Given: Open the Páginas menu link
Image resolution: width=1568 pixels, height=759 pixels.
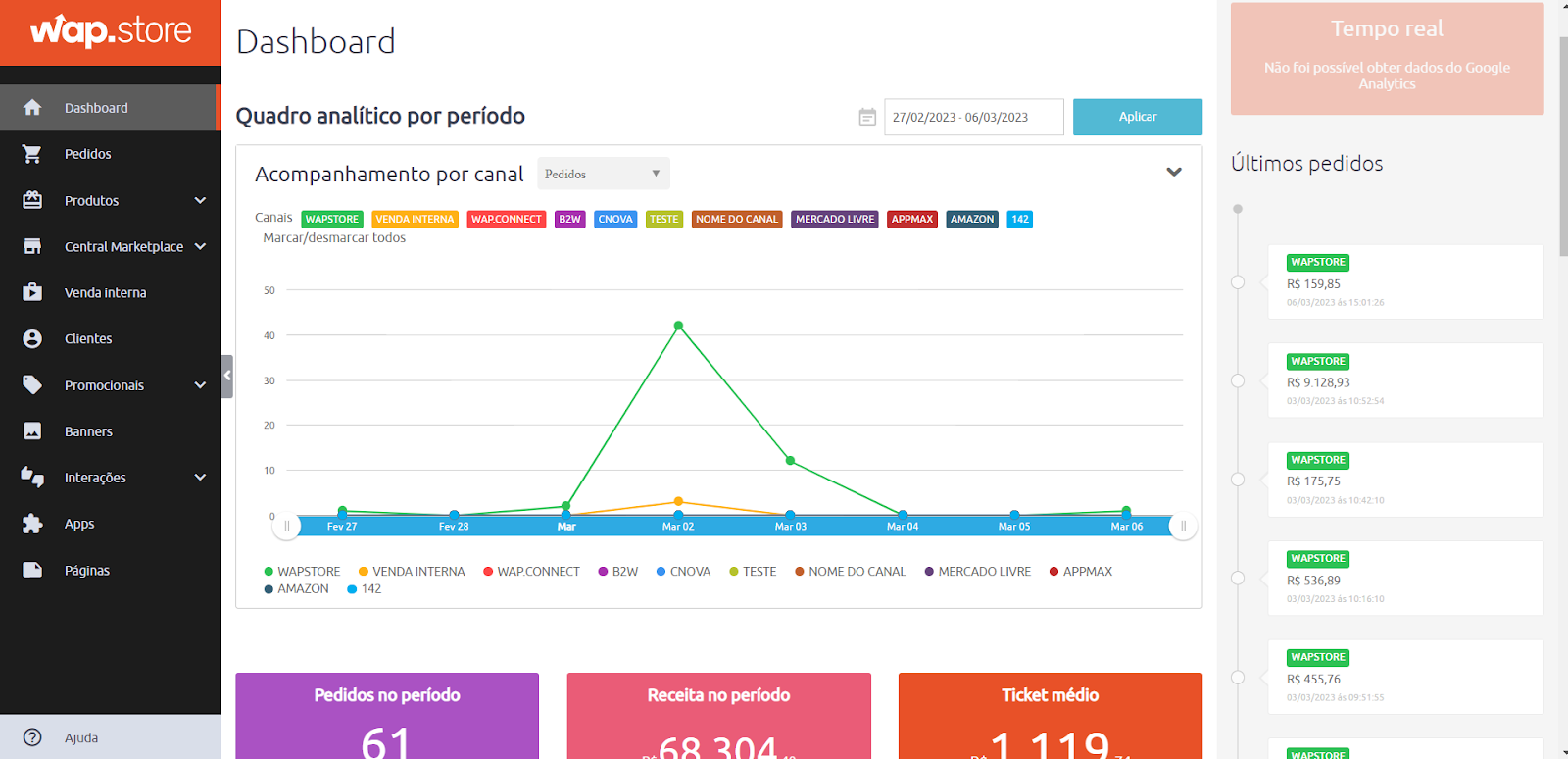Looking at the screenshot, I should tap(111, 570).
